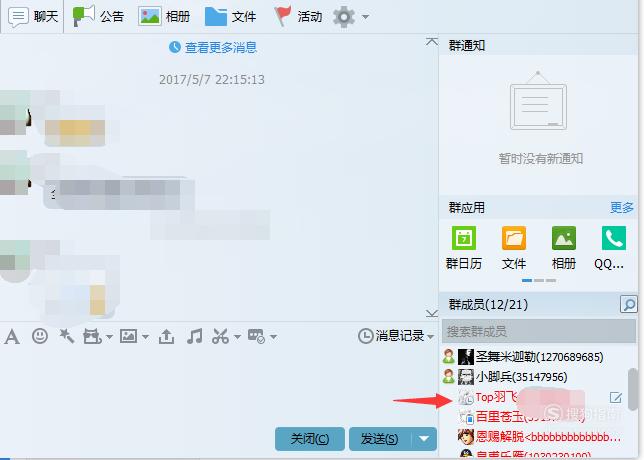Select member 圣舞米迦勒(1270689685)
The height and width of the screenshot is (460, 644).
[x=539, y=356]
